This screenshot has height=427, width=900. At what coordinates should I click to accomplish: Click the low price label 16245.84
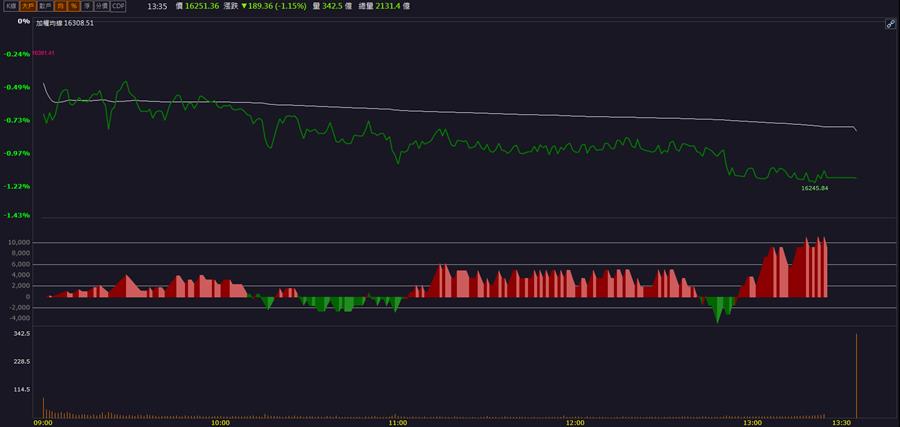pyautogui.click(x=815, y=188)
